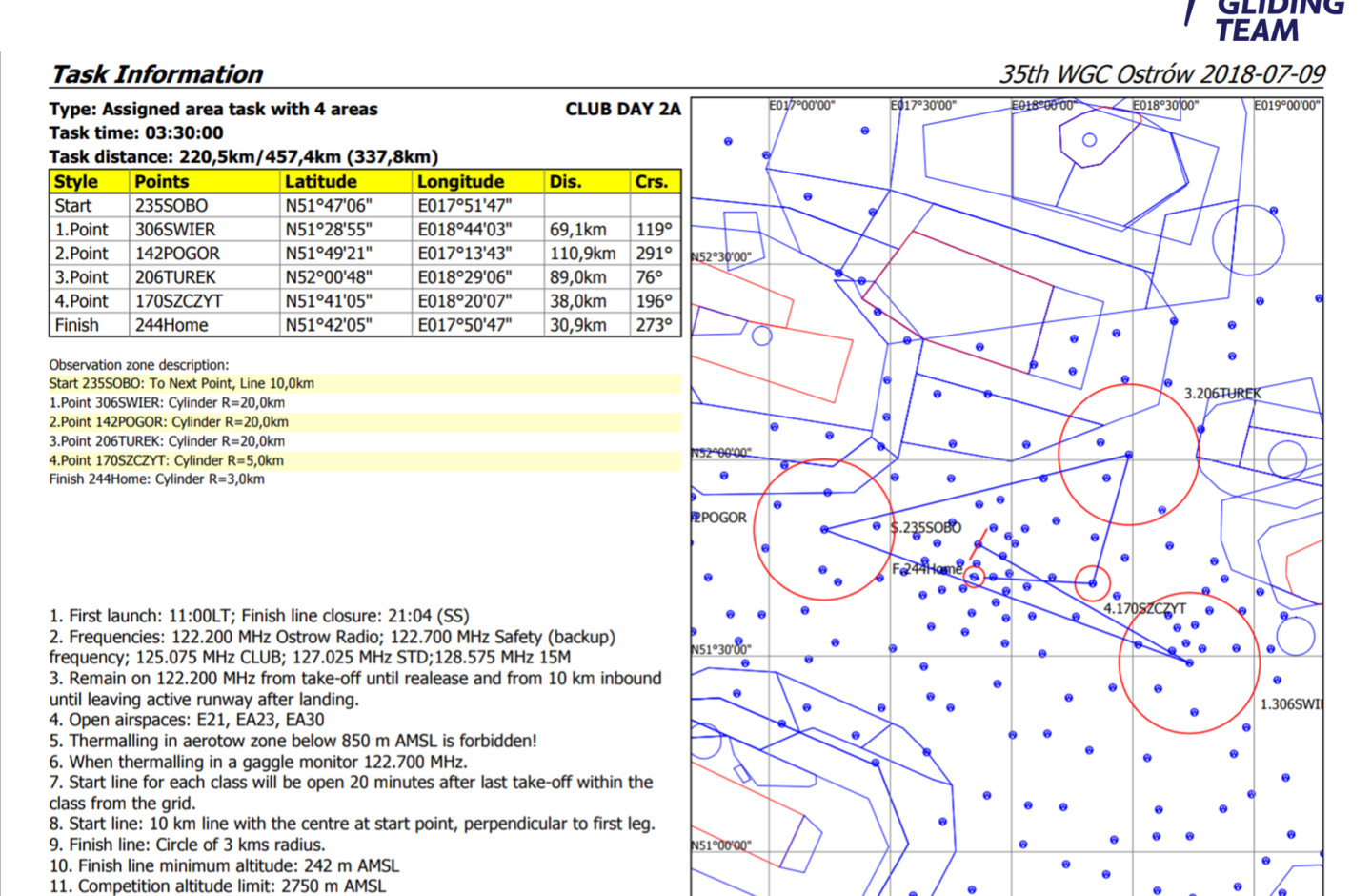1372x896 pixels.
Task: Click the highlighted Start 235SOBO observation zone line
Action: (x=182, y=384)
